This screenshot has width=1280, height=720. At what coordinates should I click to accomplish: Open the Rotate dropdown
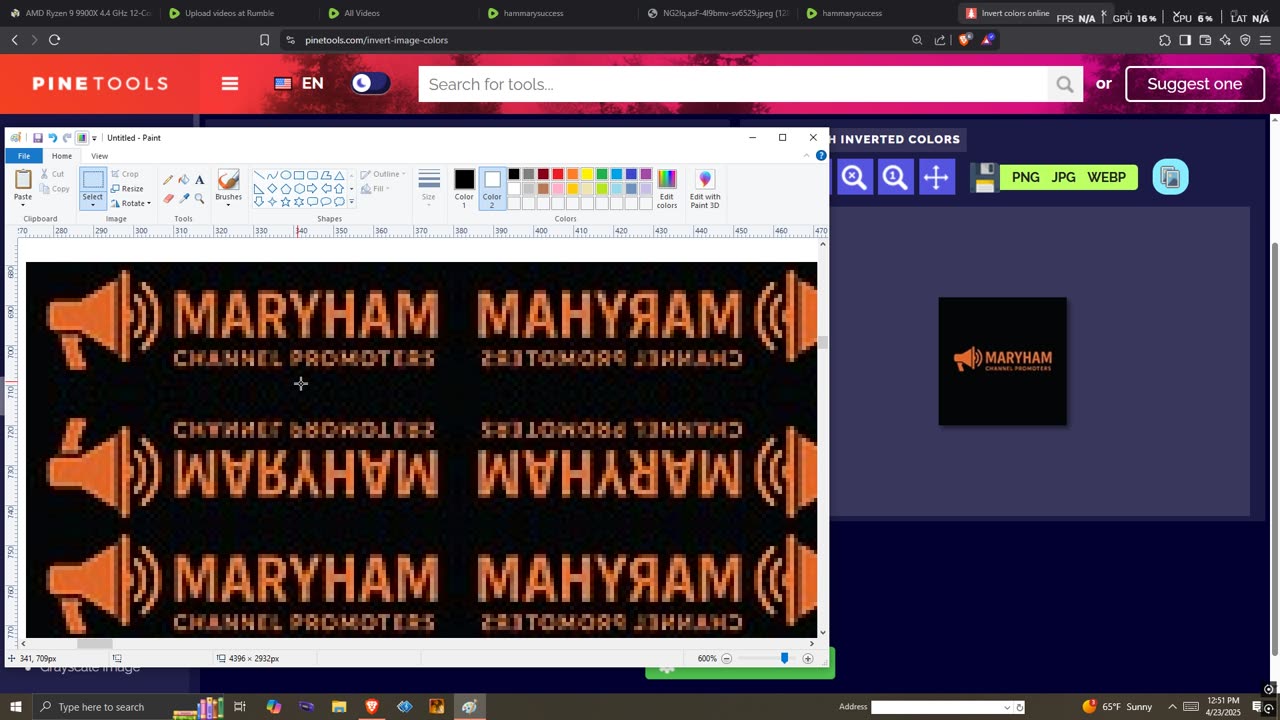pos(130,203)
